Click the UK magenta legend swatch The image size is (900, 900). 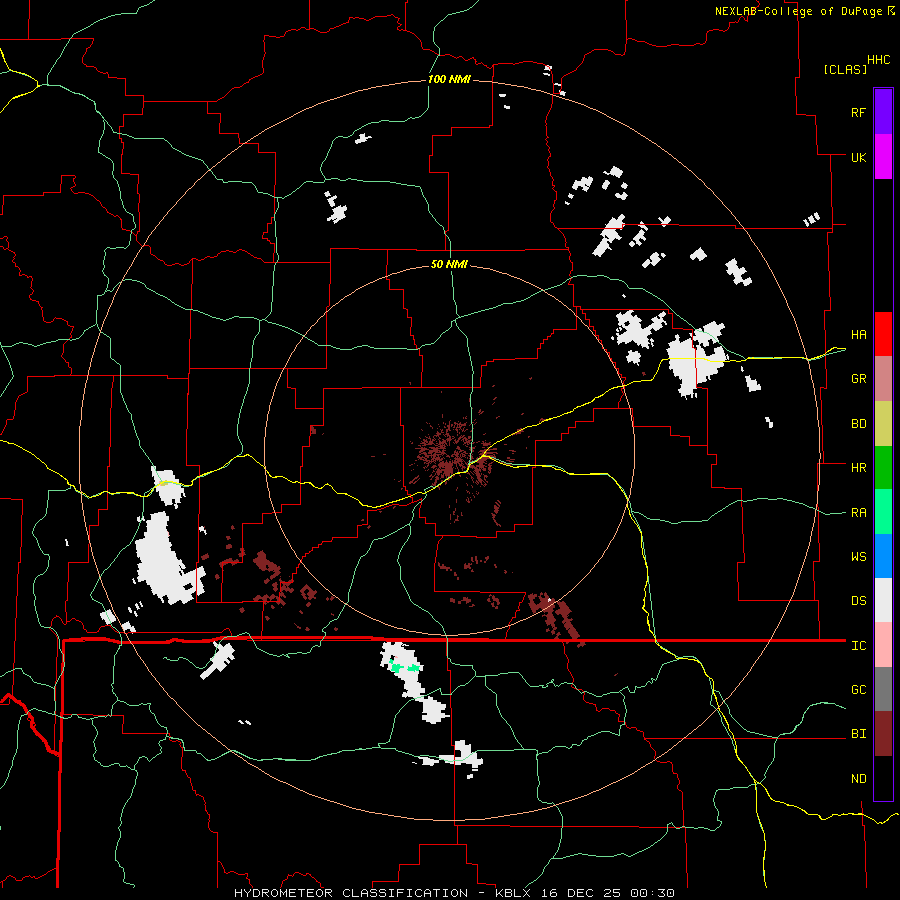pyautogui.click(x=883, y=157)
